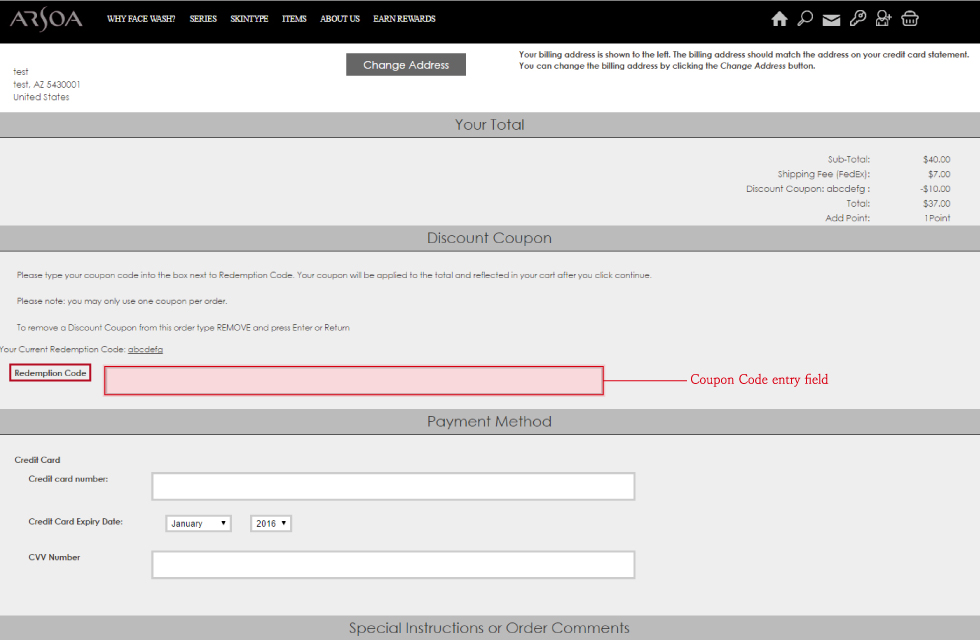Select SKINTYPE in navigation bar
The height and width of the screenshot is (640, 980).
click(249, 19)
